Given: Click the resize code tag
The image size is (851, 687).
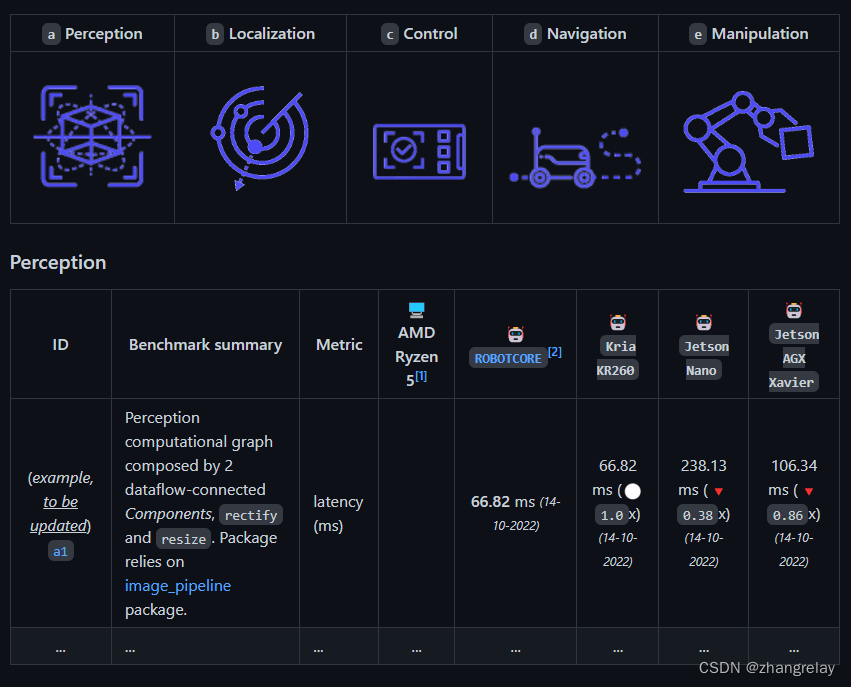Looking at the screenshot, I should 183,538.
